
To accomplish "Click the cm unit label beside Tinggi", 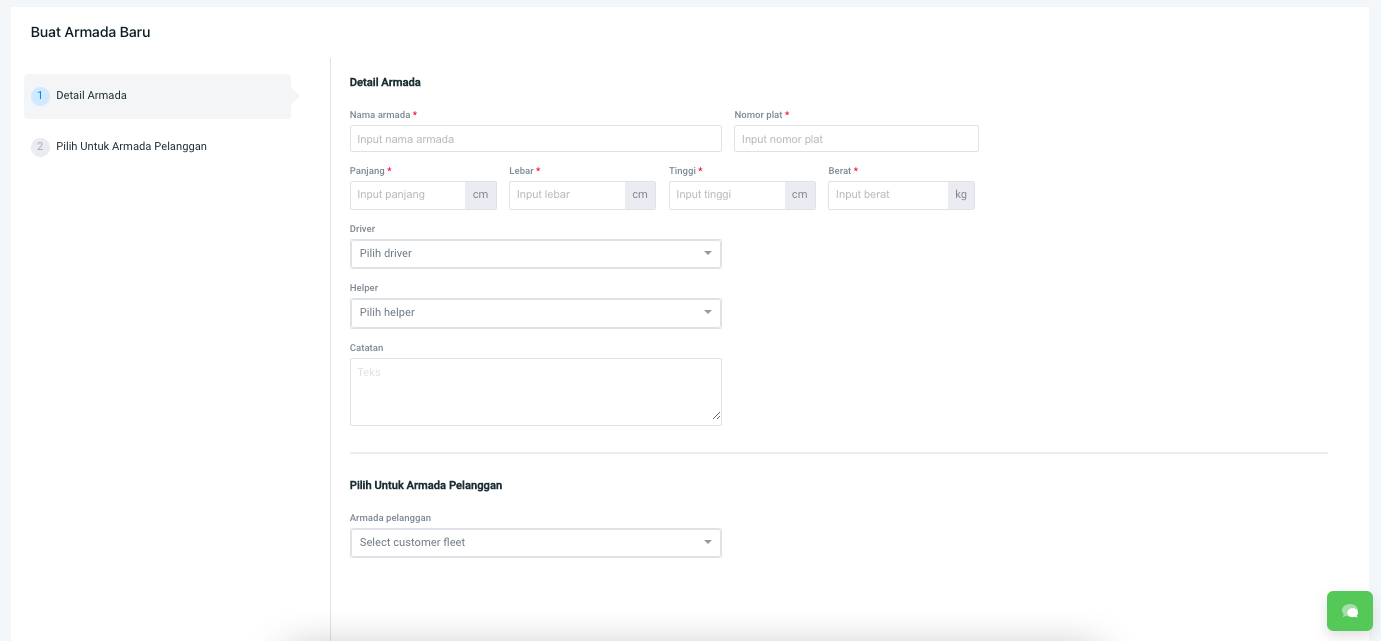I will 800,195.
